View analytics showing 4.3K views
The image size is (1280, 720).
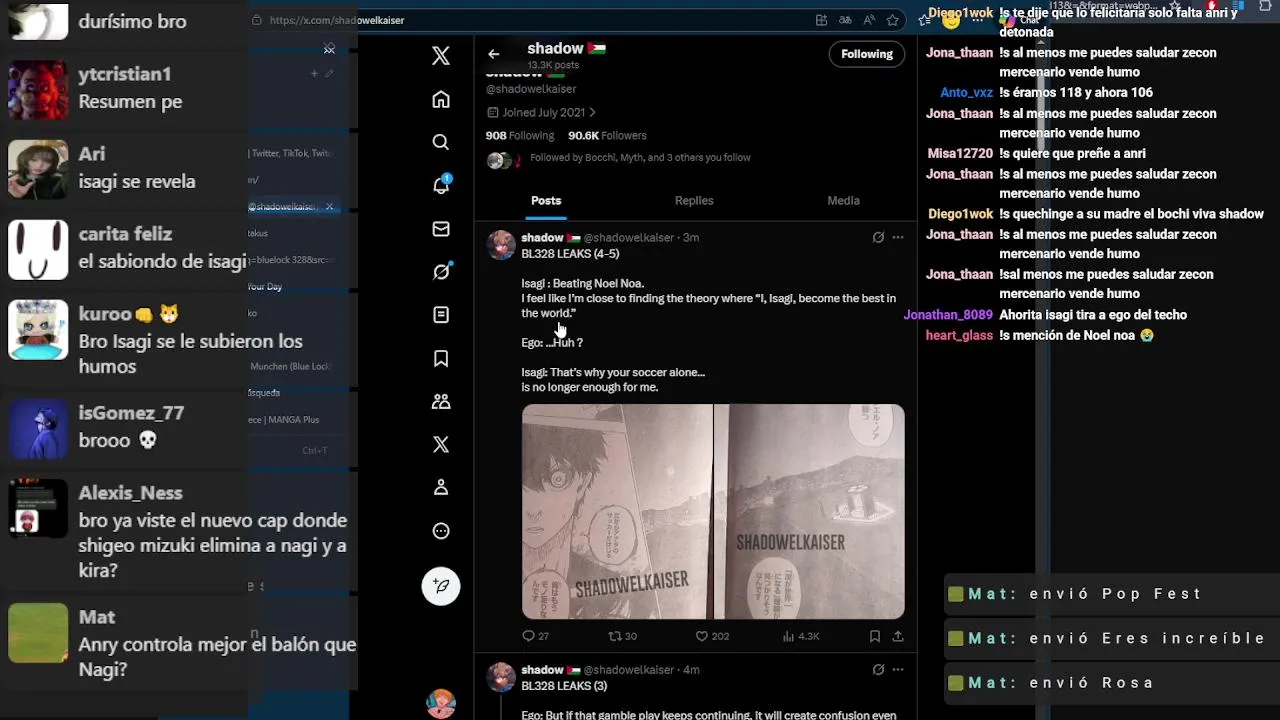tap(801, 636)
